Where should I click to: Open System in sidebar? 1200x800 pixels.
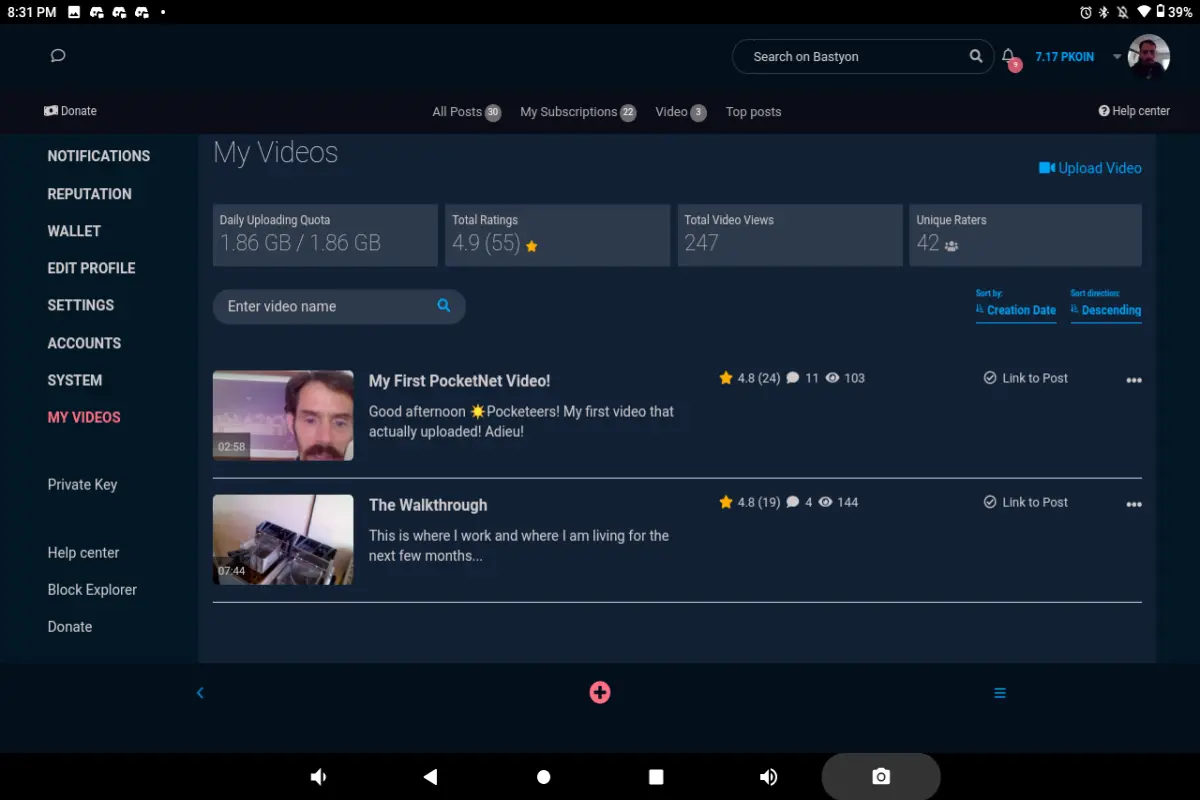tap(75, 380)
